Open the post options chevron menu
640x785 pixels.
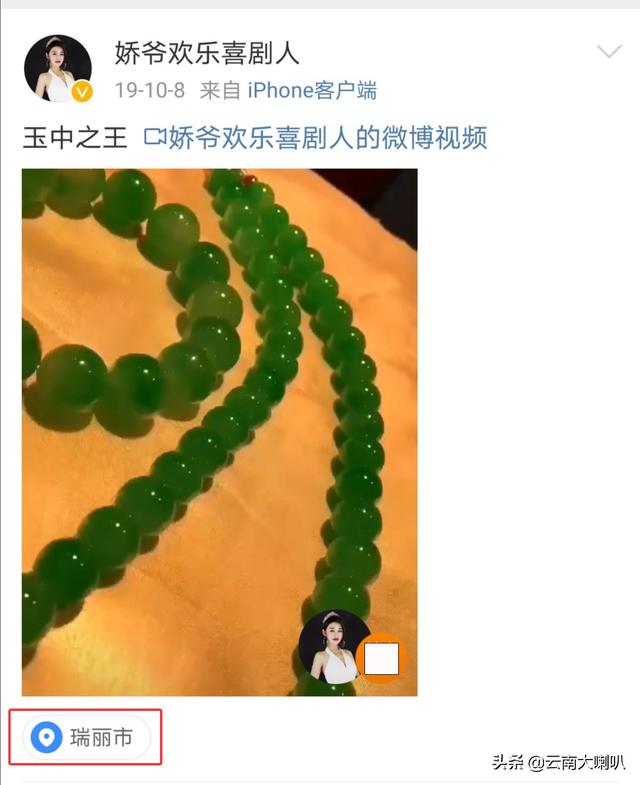pyautogui.click(x=609, y=51)
